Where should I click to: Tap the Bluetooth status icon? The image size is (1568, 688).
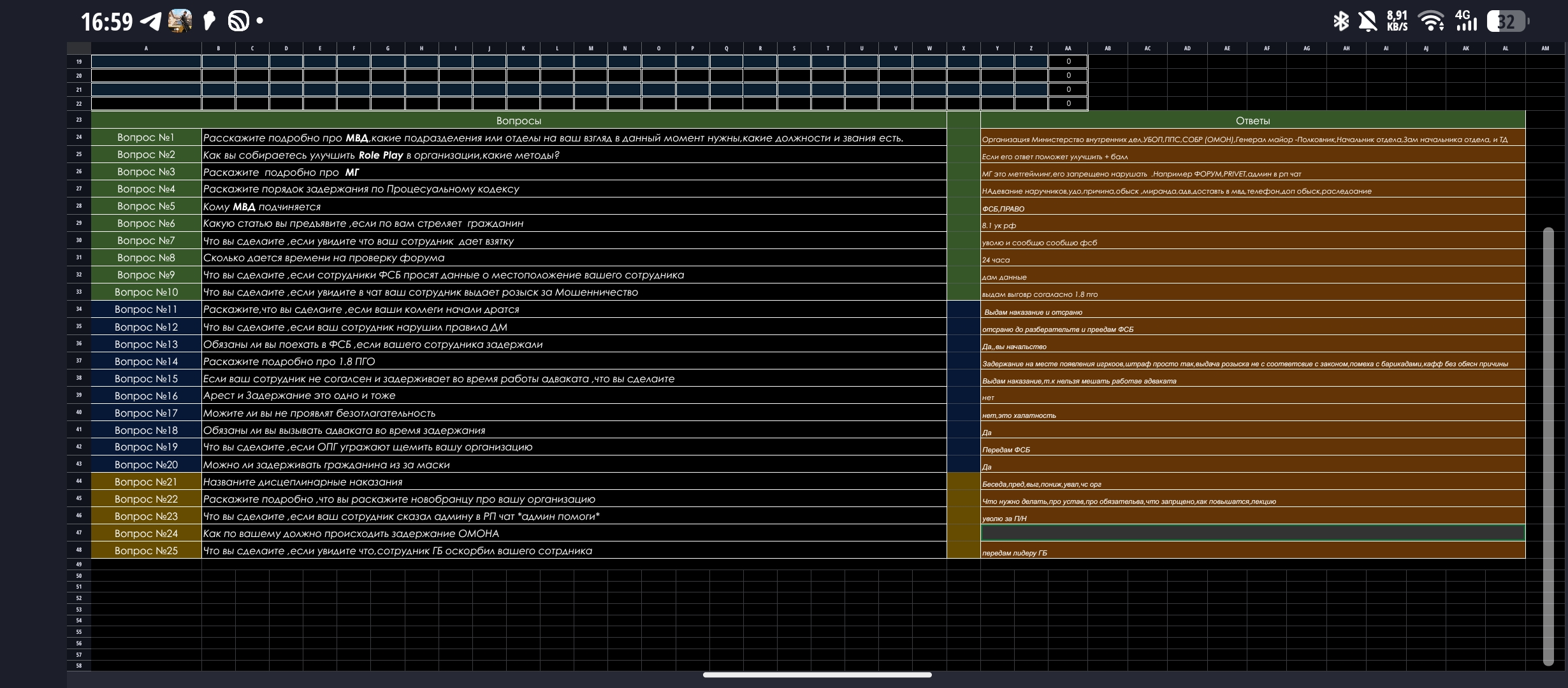[1340, 22]
